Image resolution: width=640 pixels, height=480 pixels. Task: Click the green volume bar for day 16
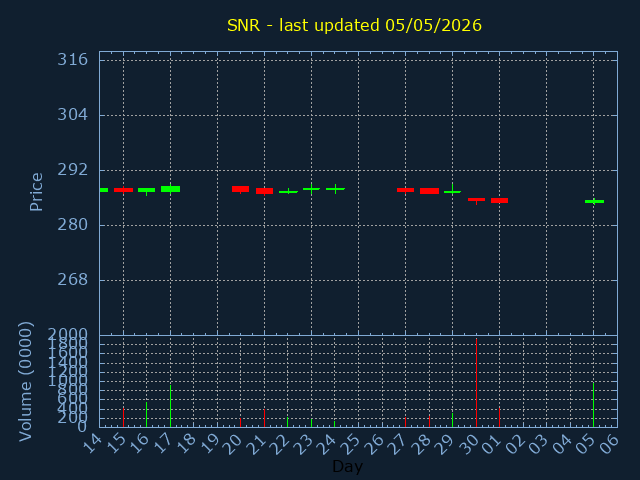[x=147, y=415]
